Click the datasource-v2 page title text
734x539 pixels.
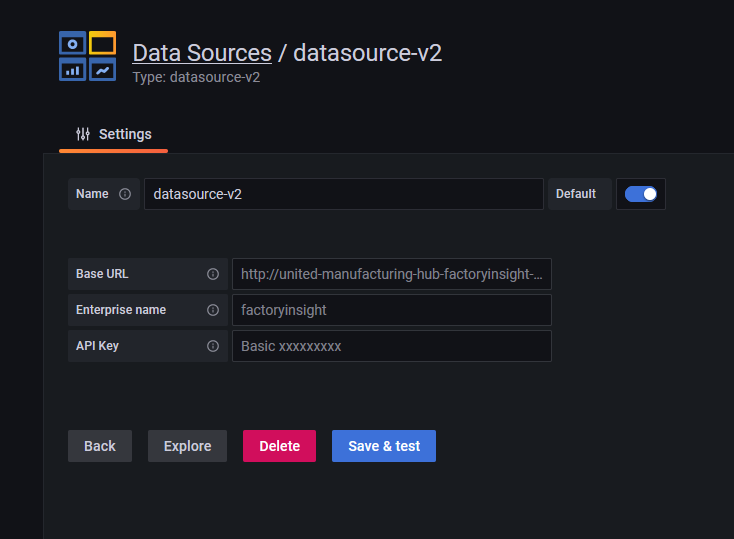(x=367, y=53)
